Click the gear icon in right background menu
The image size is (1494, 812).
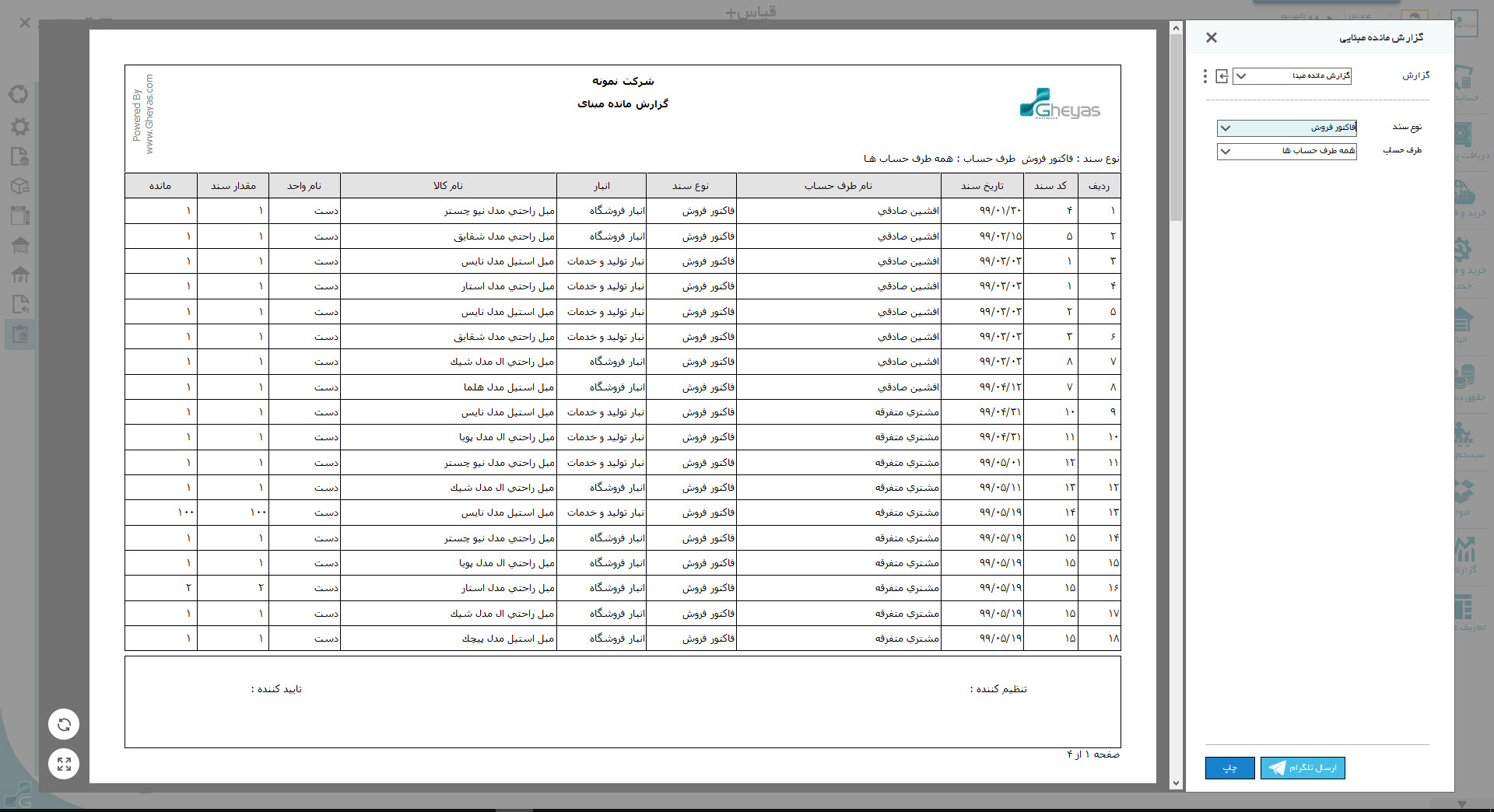point(1462,250)
